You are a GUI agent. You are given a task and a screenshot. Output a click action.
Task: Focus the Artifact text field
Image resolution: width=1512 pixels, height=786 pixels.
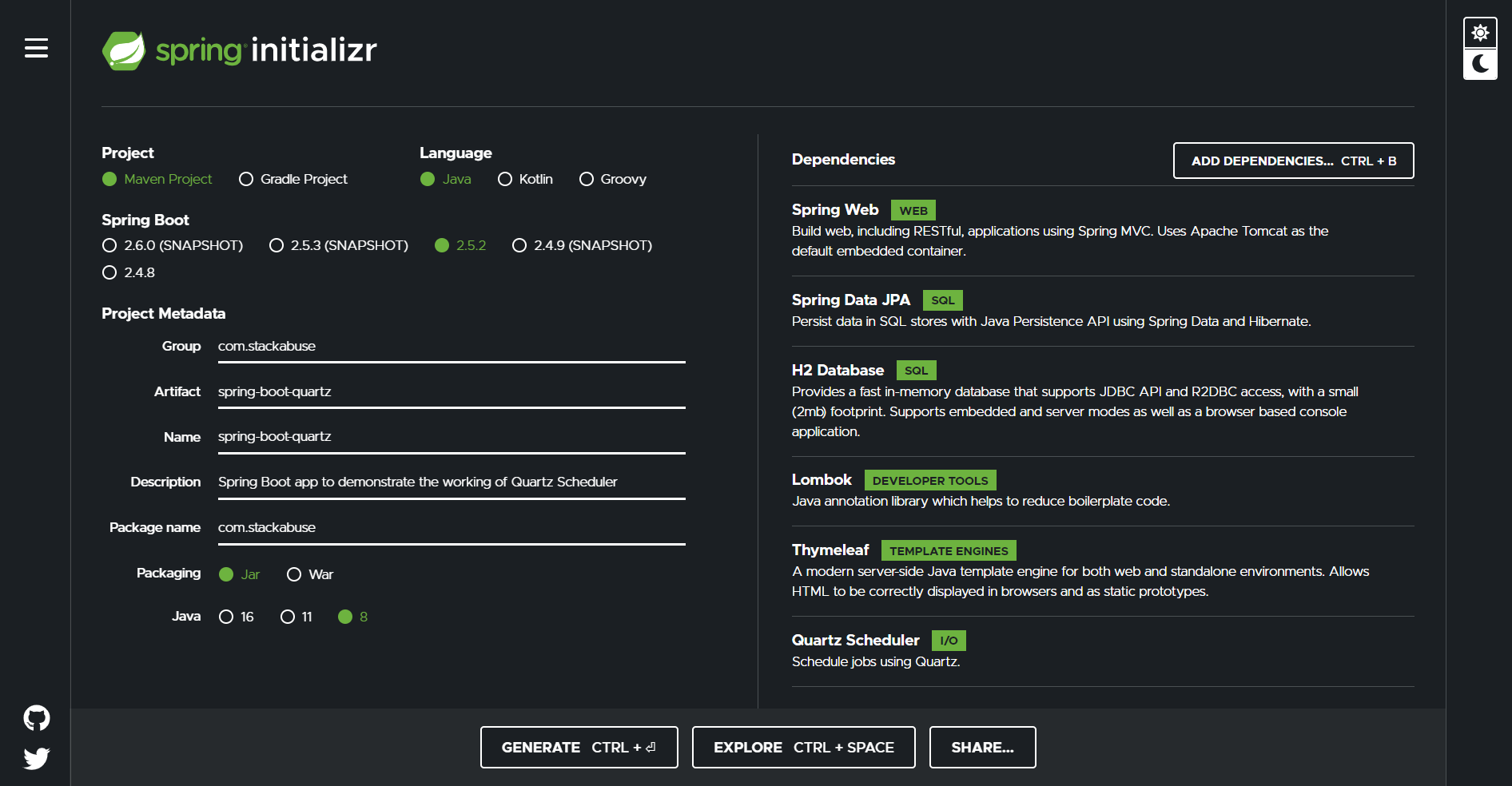click(452, 392)
